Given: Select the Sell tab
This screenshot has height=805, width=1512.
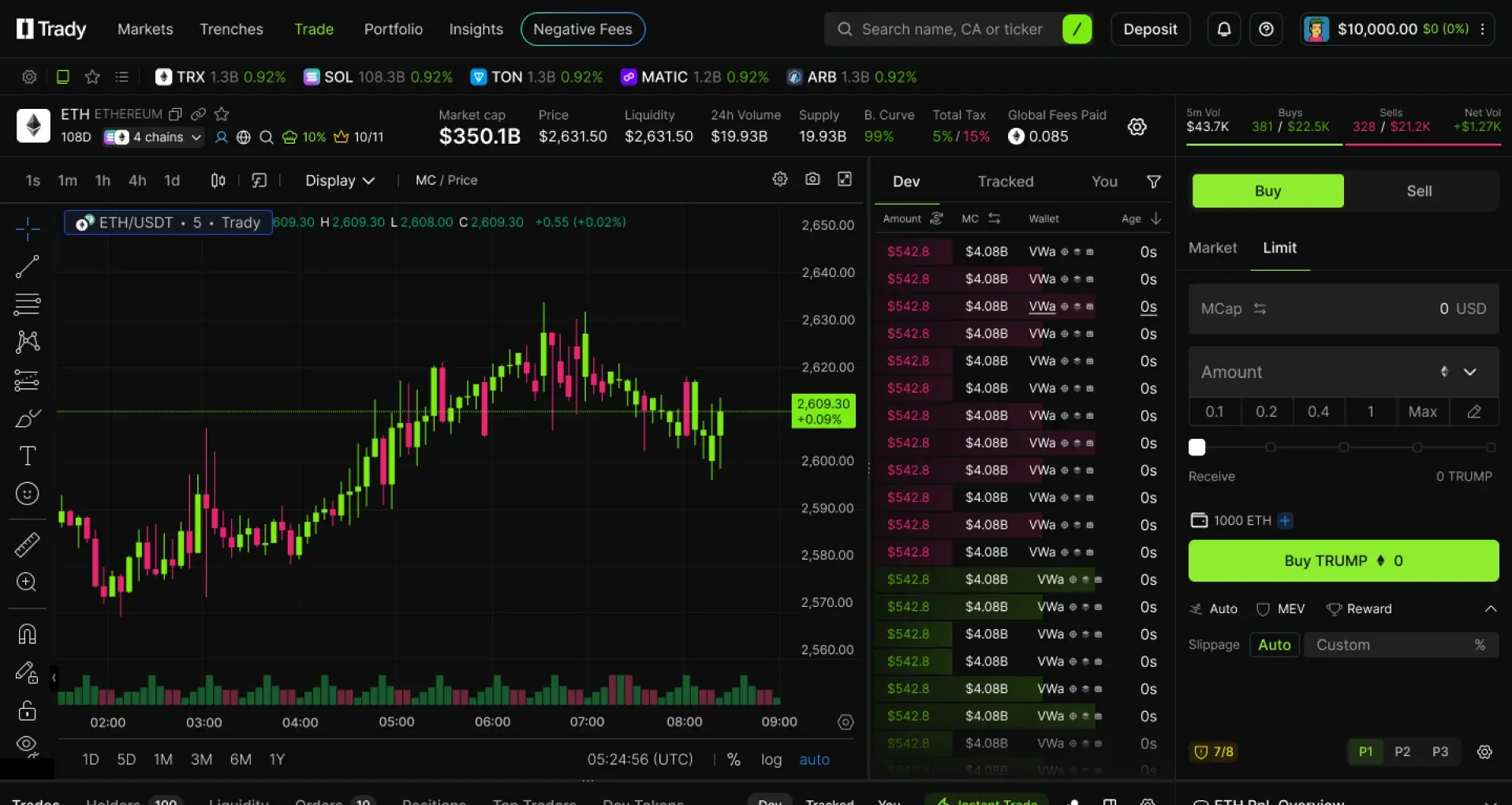Looking at the screenshot, I should point(1419,191).
